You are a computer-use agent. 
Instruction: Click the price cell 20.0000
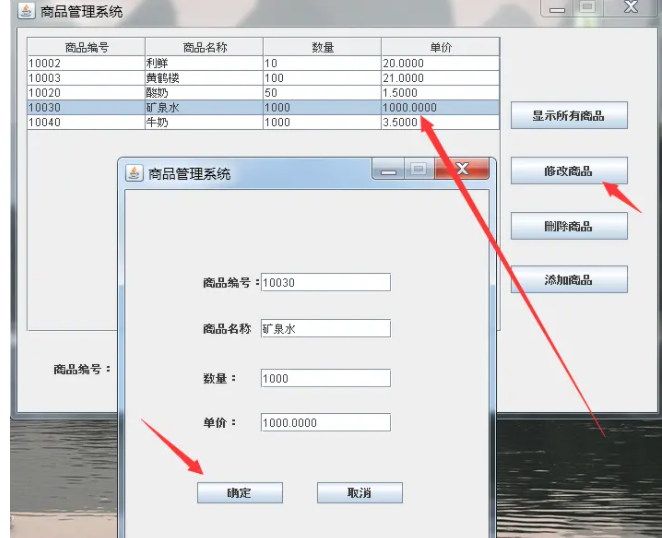441,63
